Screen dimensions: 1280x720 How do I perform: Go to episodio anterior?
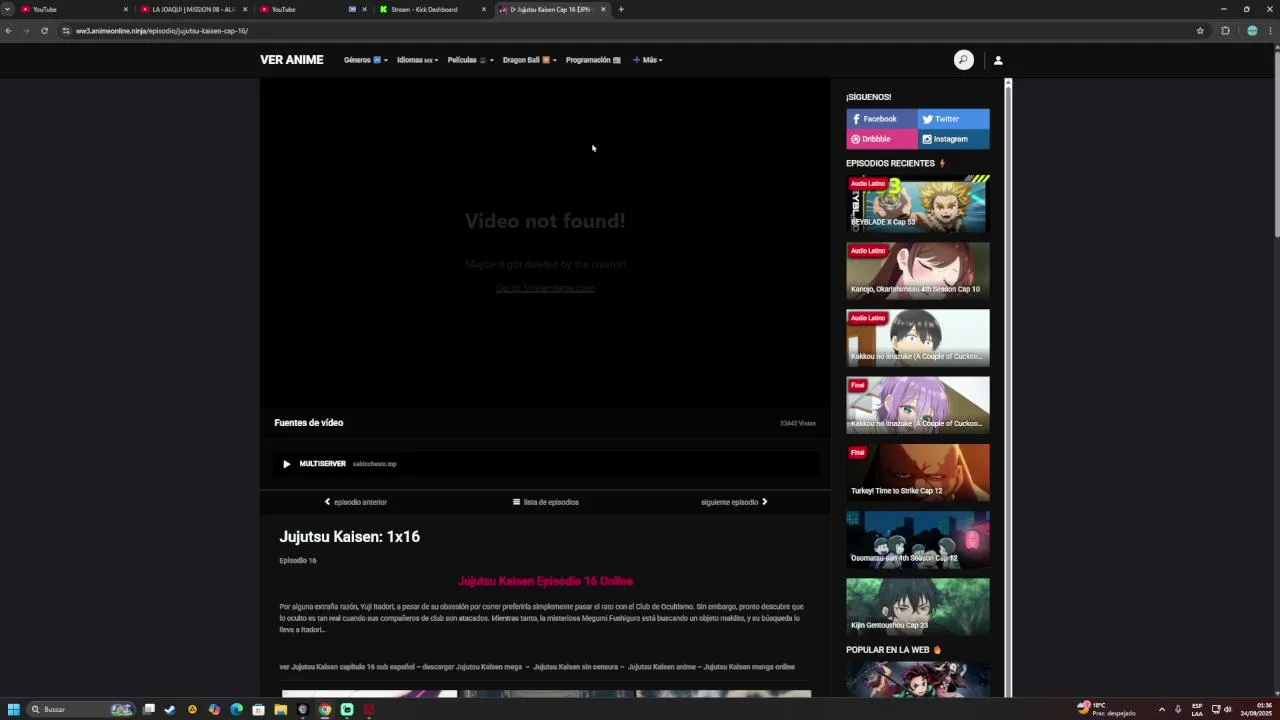coord(355,502)
